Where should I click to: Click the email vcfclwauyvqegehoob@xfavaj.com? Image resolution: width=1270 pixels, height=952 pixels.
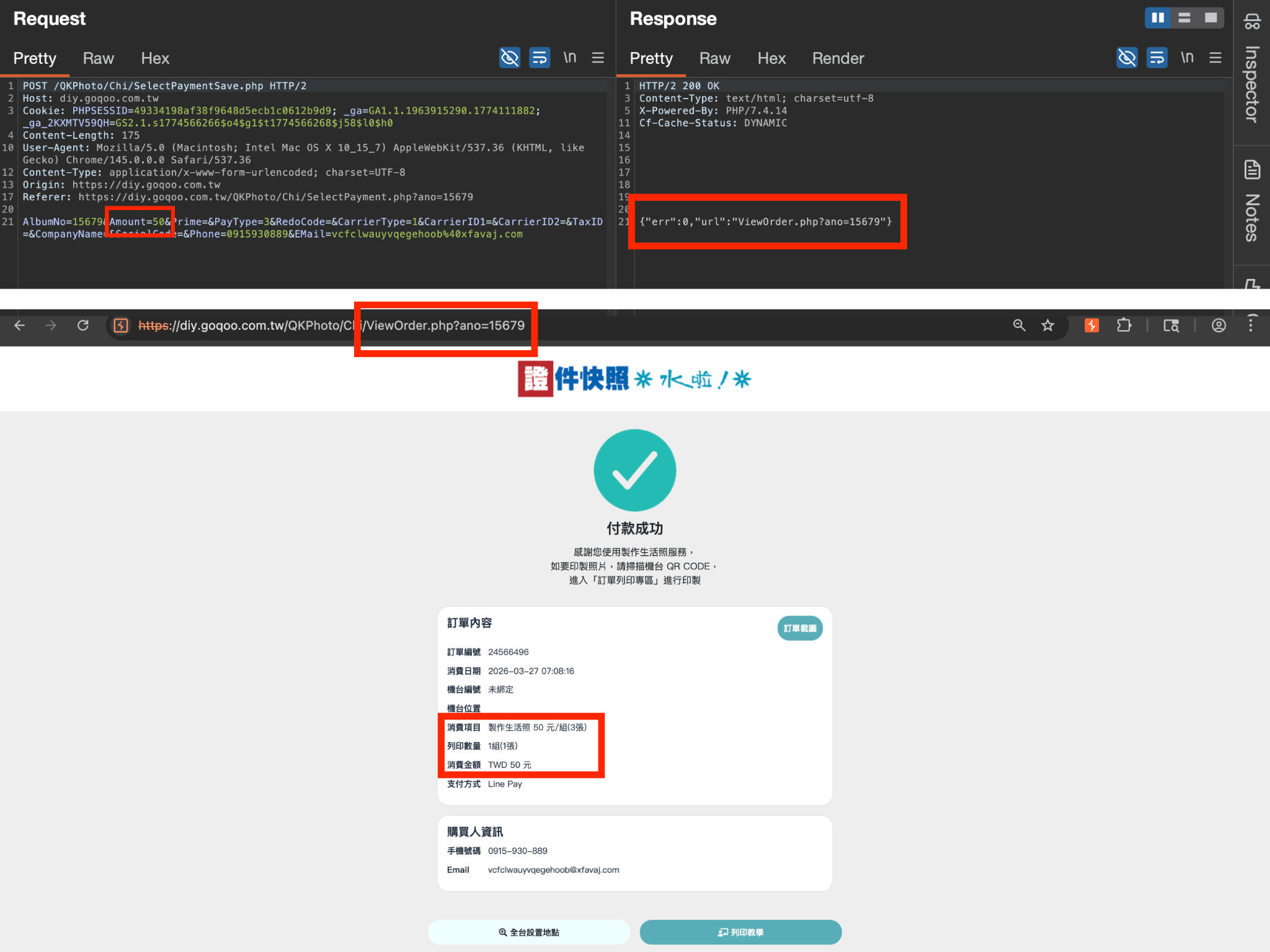[553, 870]
